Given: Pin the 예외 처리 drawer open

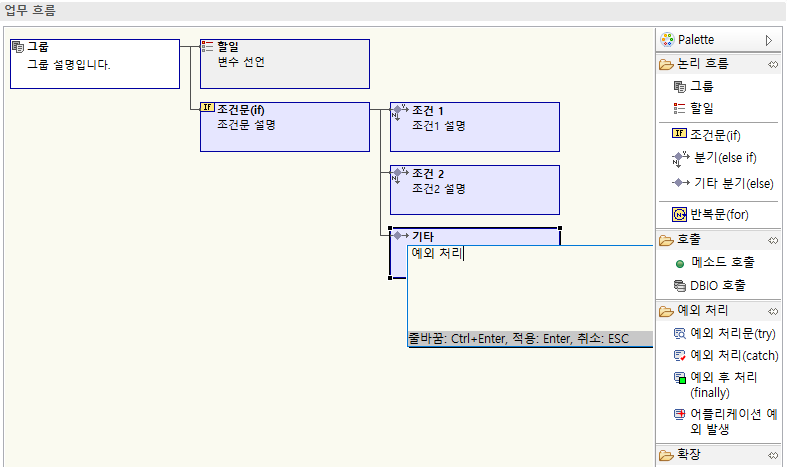Looking at the screenshot, I should (x=772, y=310).
